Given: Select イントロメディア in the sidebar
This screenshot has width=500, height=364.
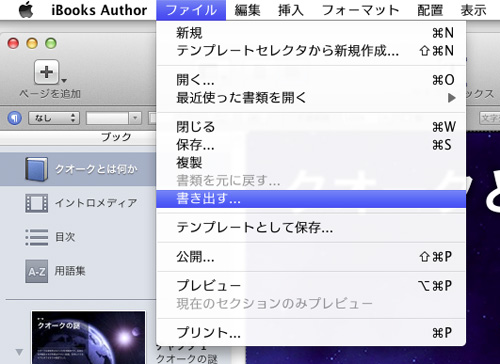Looking at the screenshot, I should tap(78, 203).
